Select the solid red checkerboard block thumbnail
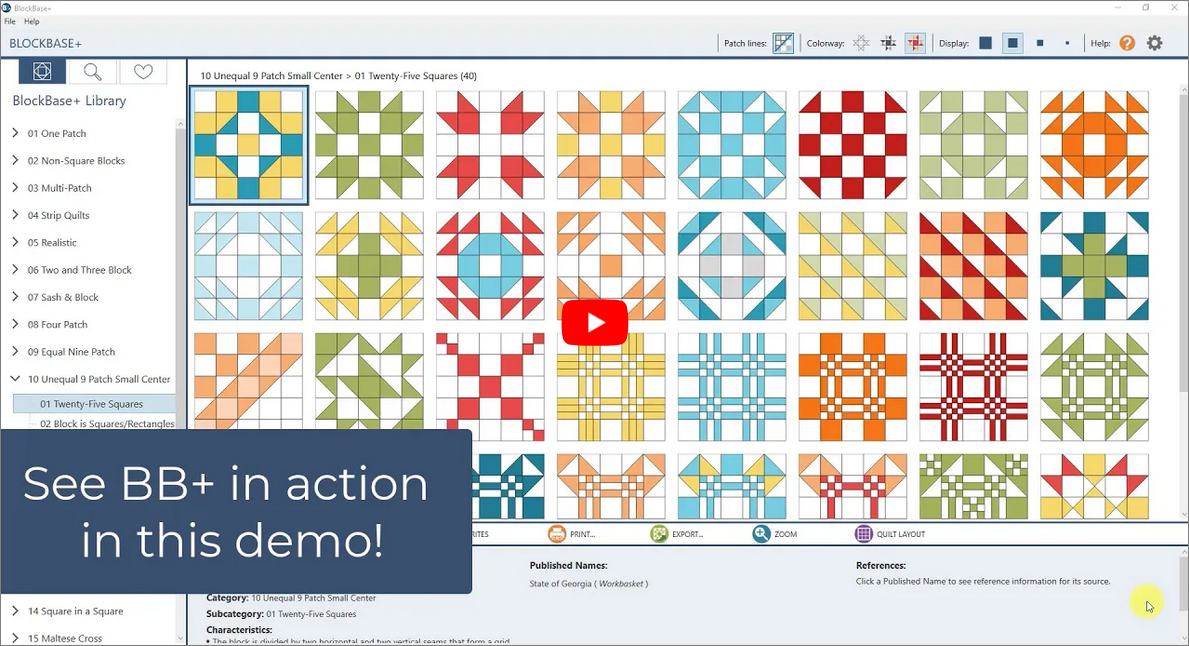 852,145
